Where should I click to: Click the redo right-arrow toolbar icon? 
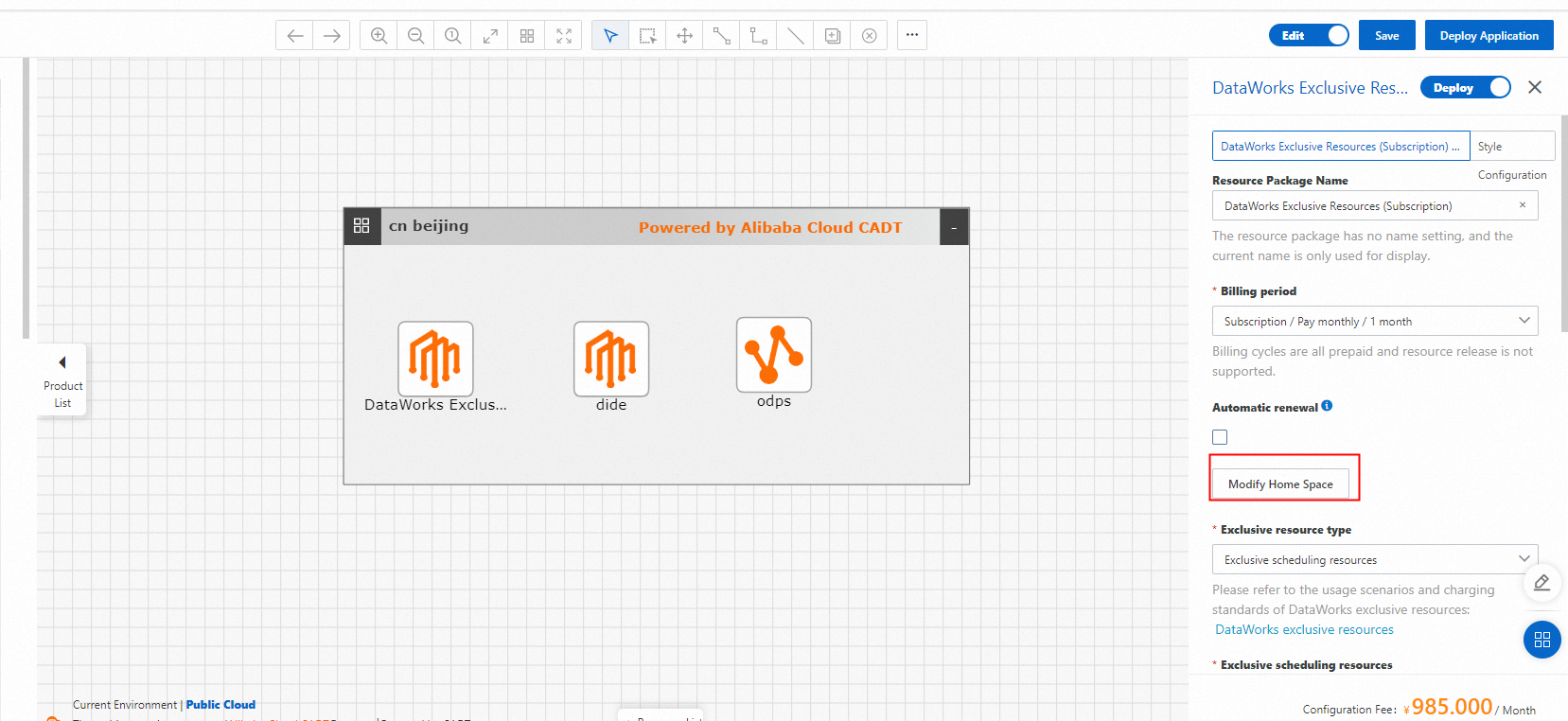pos(332,36)
